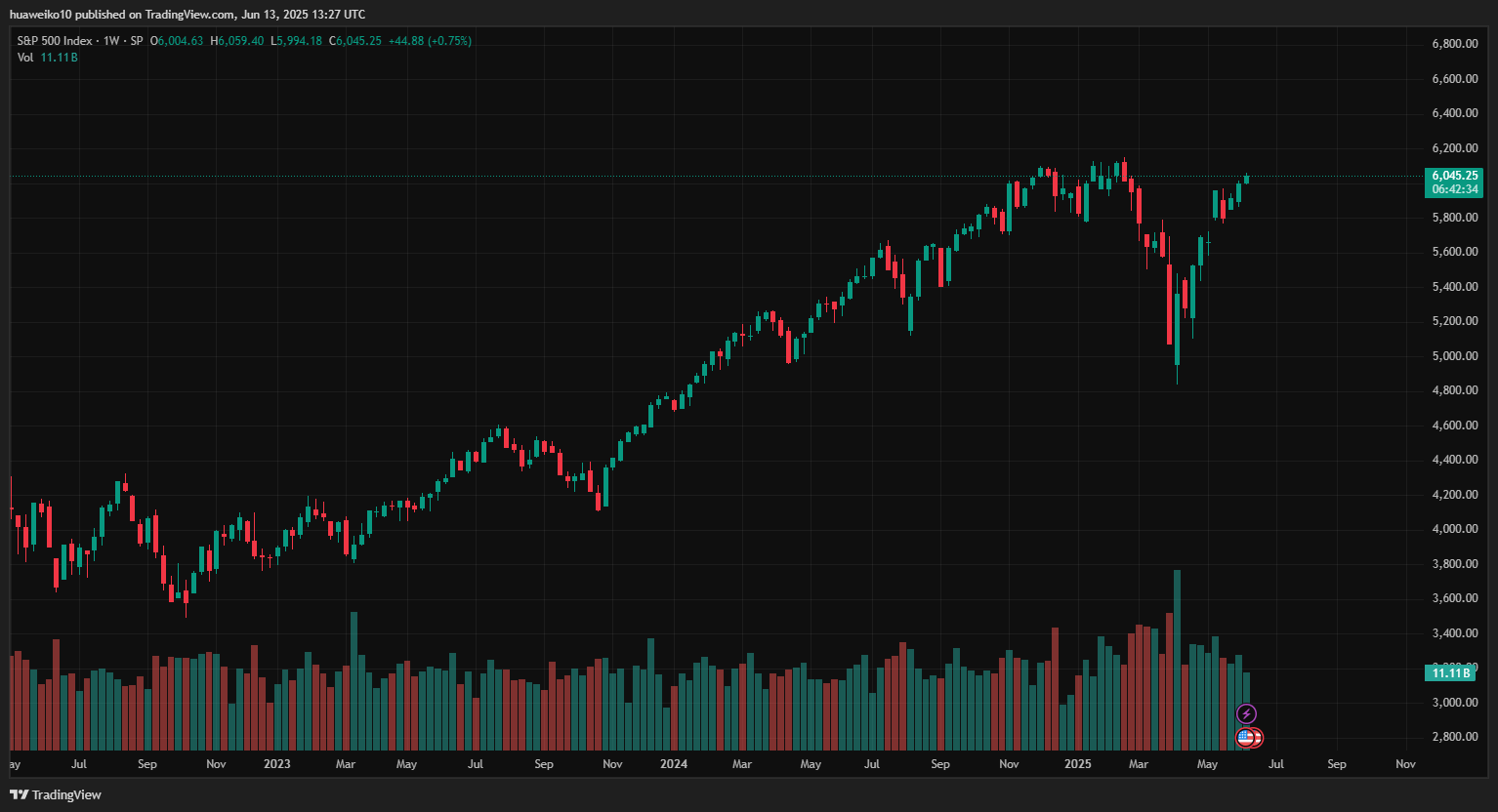1498x812 pixels.
Task: Click the 3,600.00 price axis label
Action: tap(1454, 598)
